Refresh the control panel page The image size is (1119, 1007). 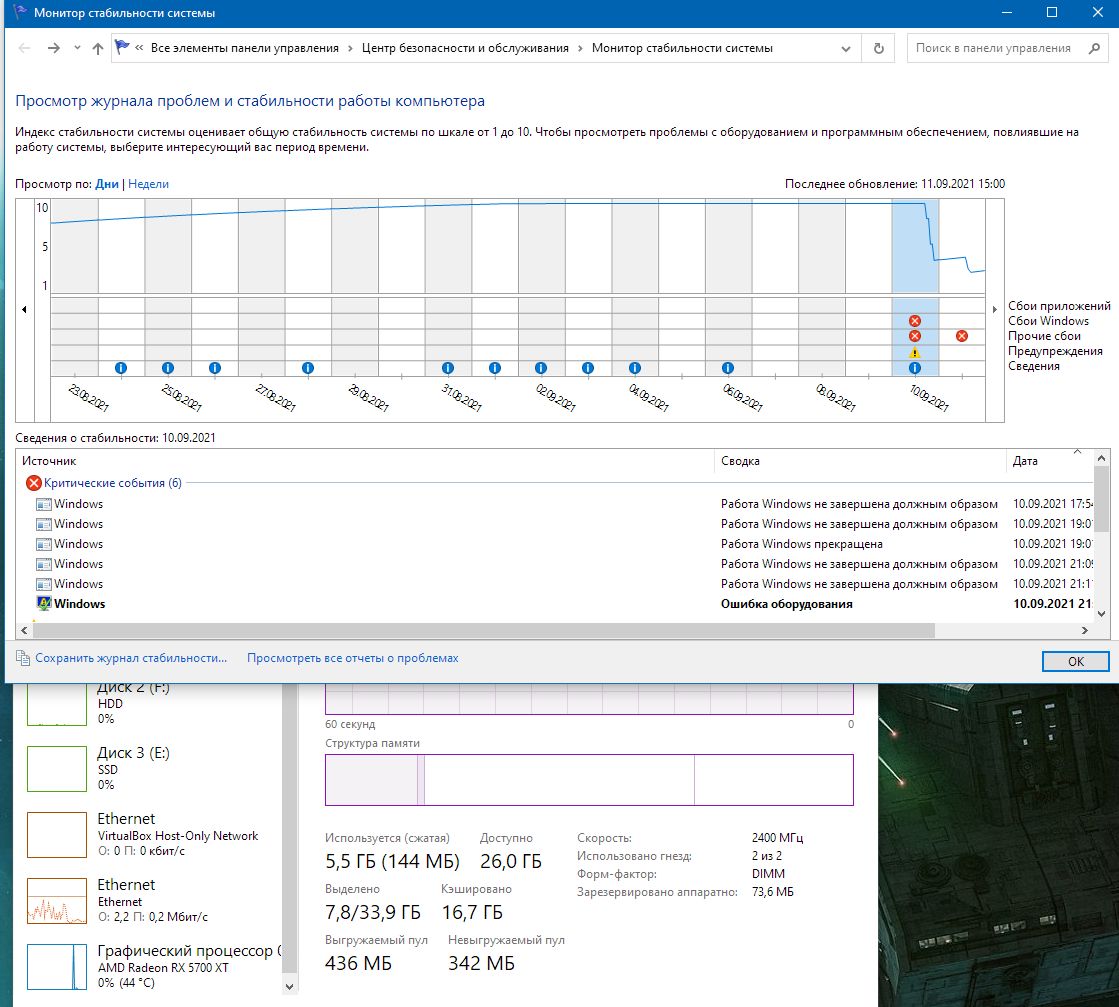coord(879,48)
